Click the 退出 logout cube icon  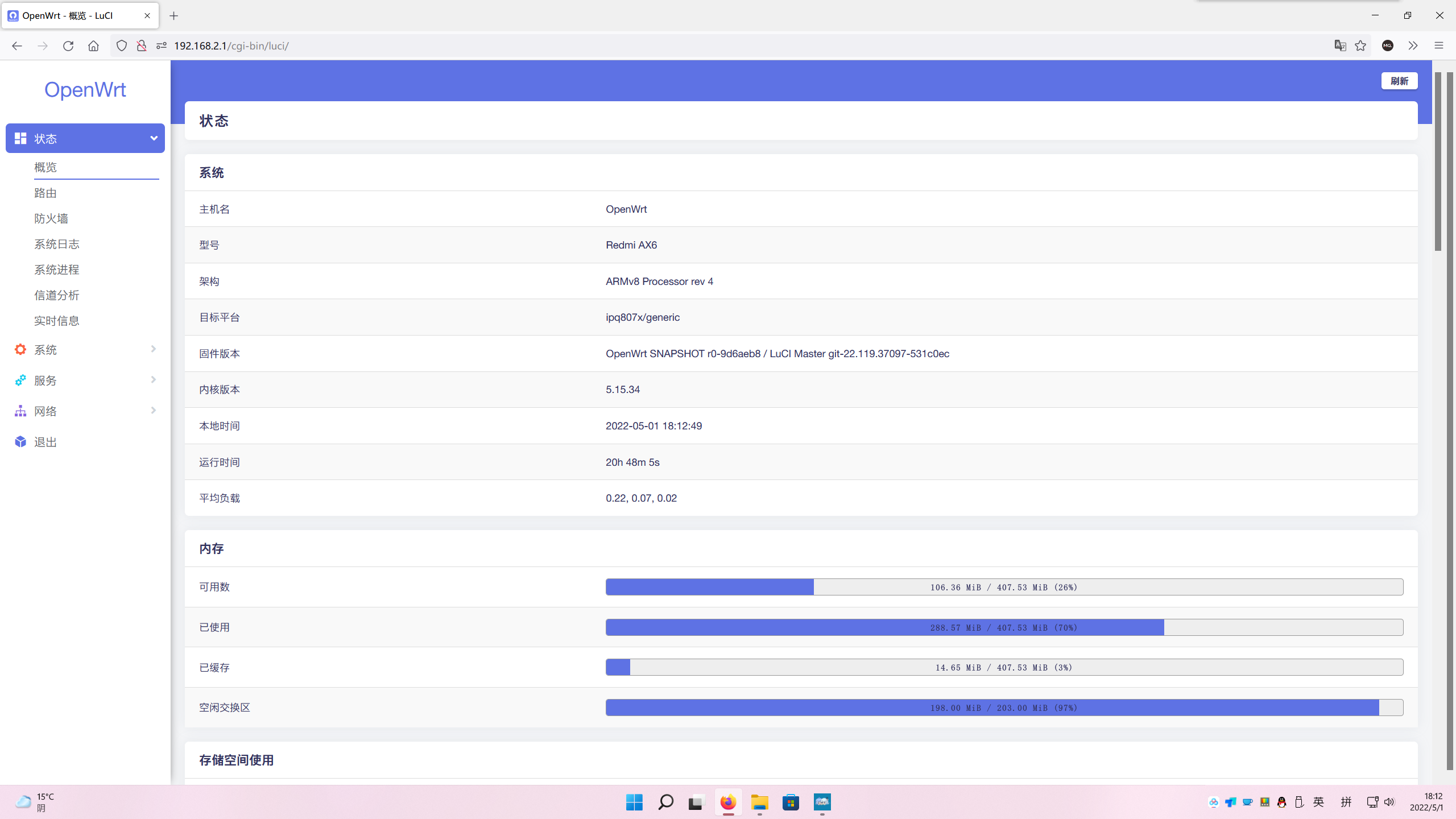point(20,441)
